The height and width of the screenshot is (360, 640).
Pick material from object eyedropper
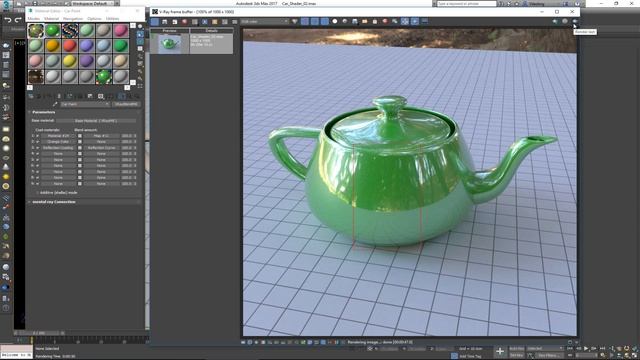(x=56, y=104)
